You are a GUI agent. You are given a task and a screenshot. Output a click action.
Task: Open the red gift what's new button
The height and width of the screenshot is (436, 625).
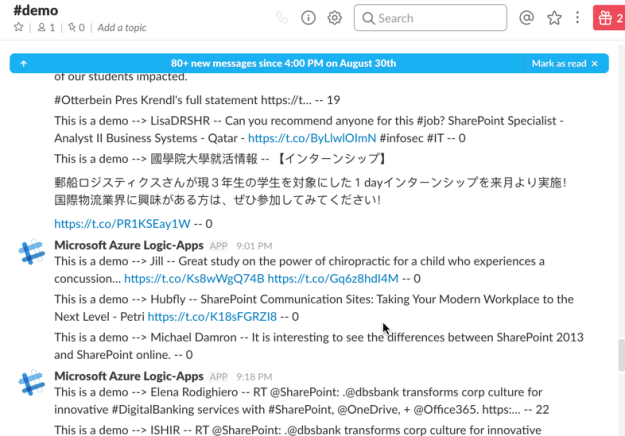click(609, 18)
